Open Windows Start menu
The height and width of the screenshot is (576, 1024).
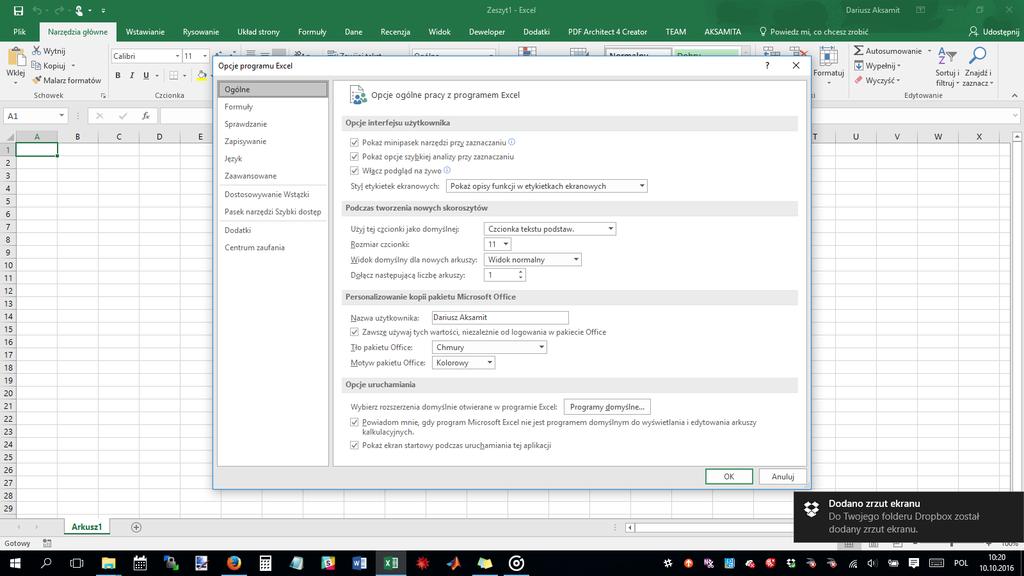coord(14,563)
